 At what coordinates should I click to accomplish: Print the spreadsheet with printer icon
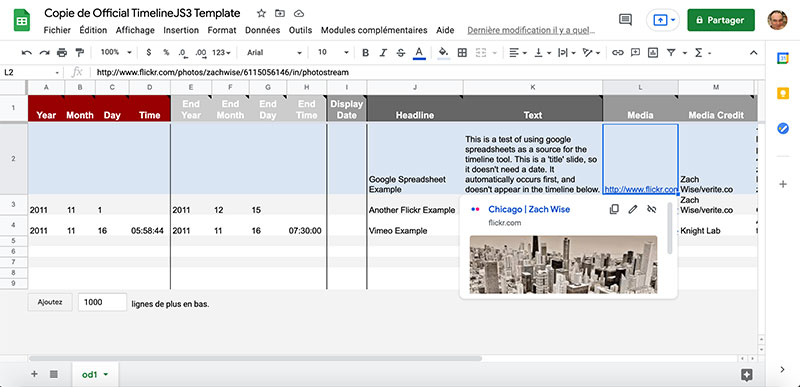(x=62, y=53)
